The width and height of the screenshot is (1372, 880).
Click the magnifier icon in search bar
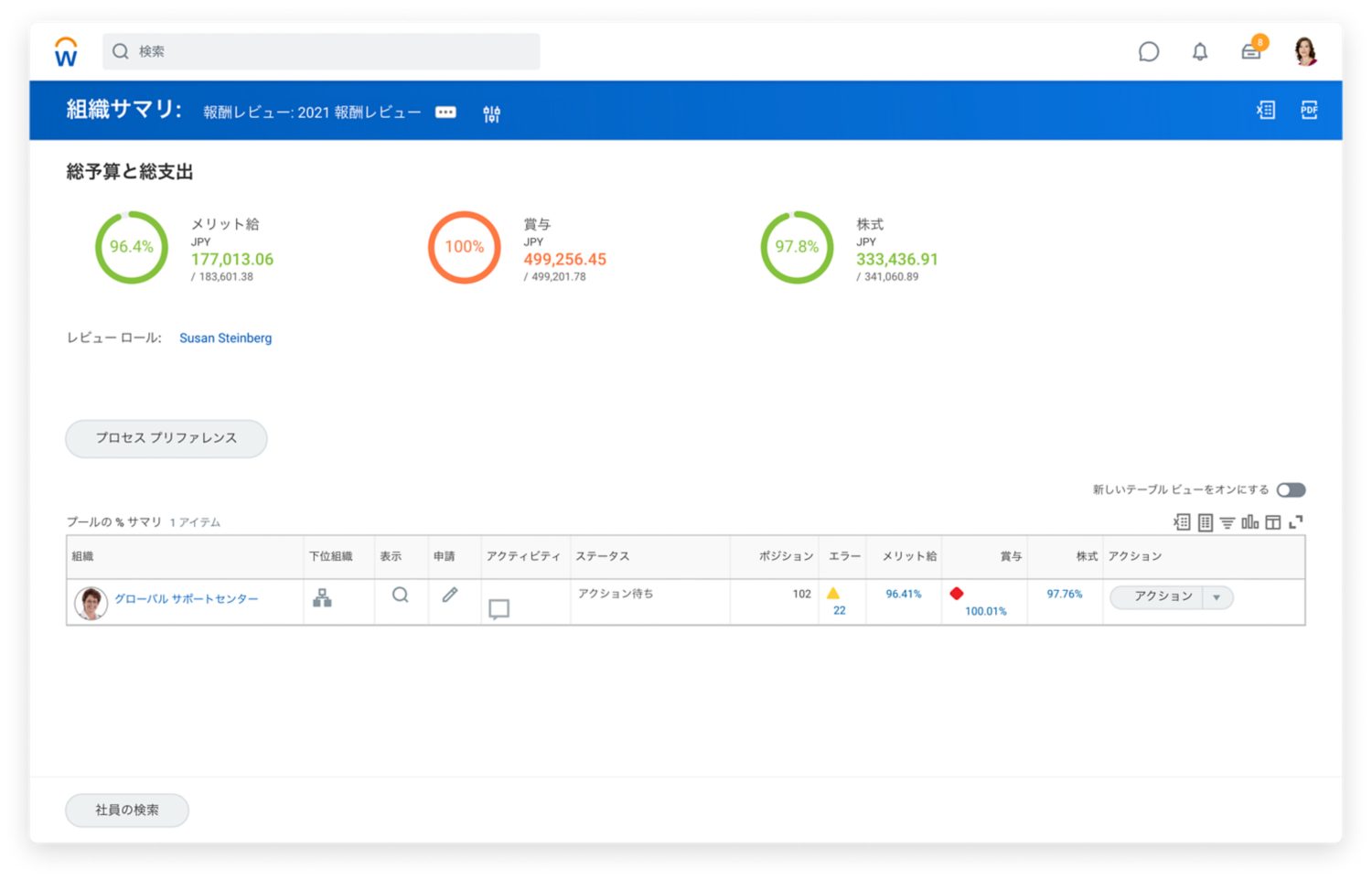coord(120,51)
